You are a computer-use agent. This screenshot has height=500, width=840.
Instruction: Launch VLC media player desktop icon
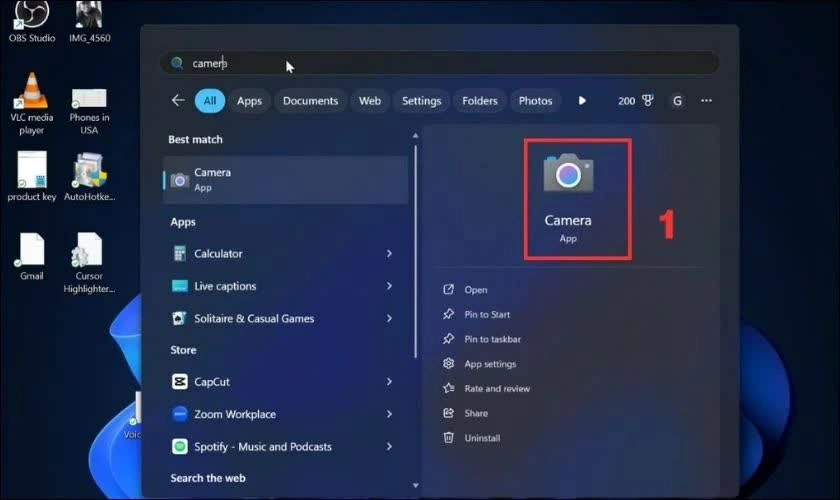pos(32,103)
